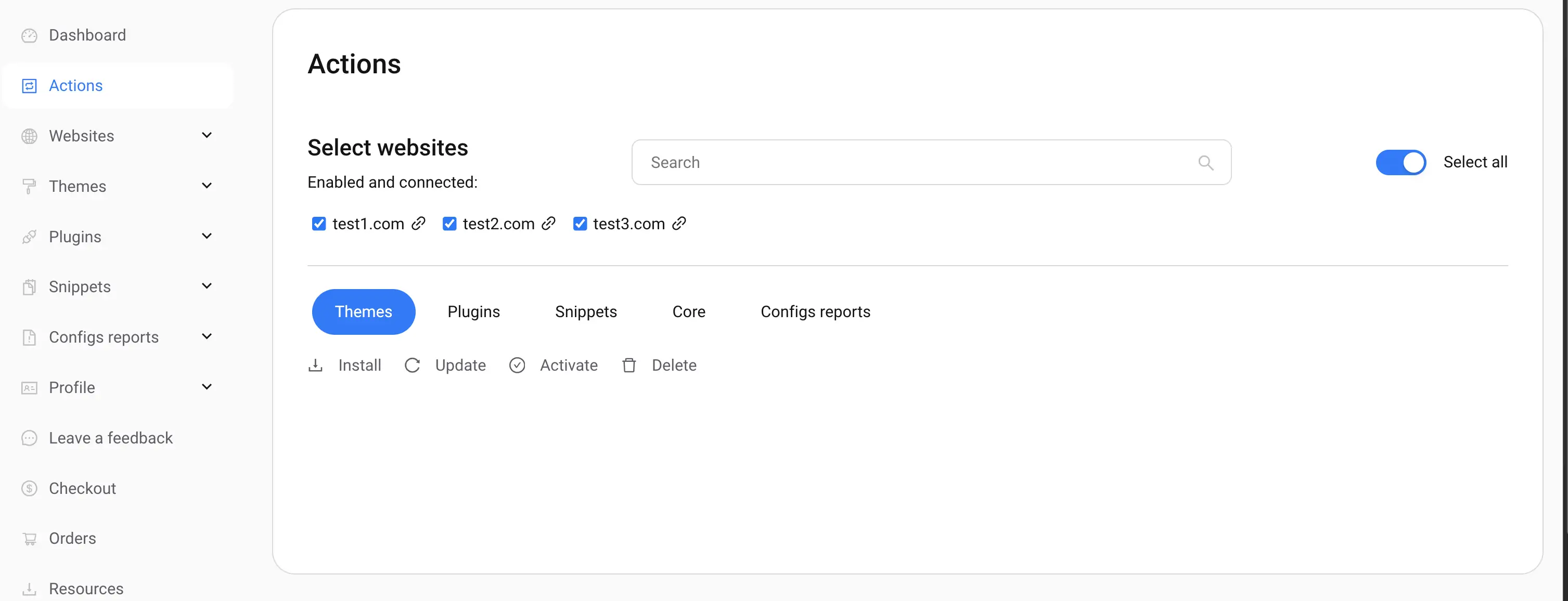Screen dimensions: 1568x601
Task: Click the search magnifier icon
Action: tap(1206, 162)
